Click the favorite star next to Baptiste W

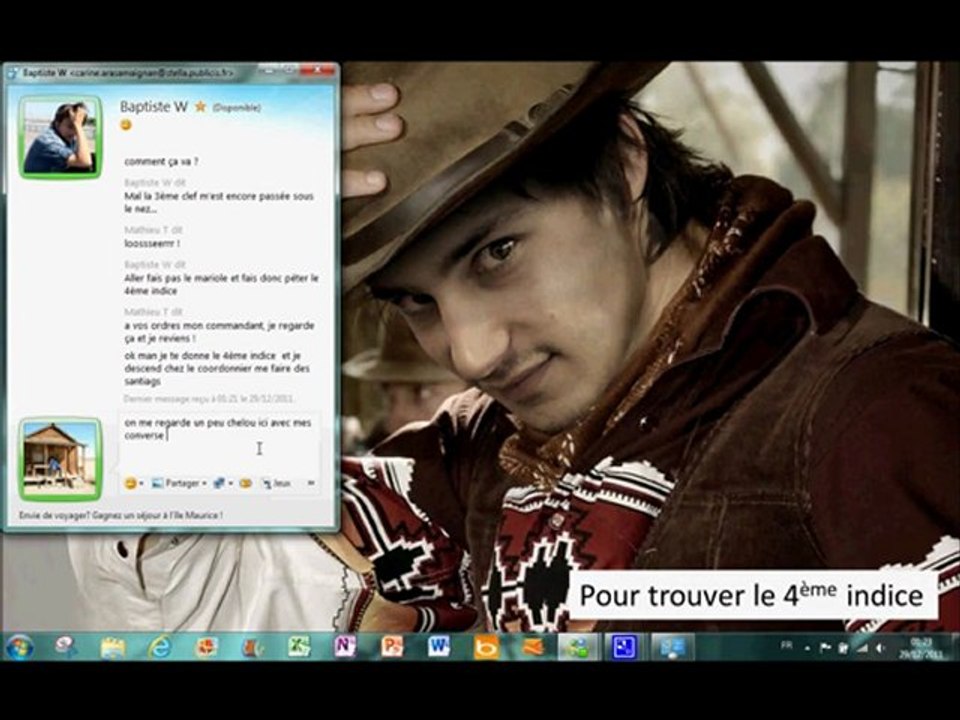(200, 107)
